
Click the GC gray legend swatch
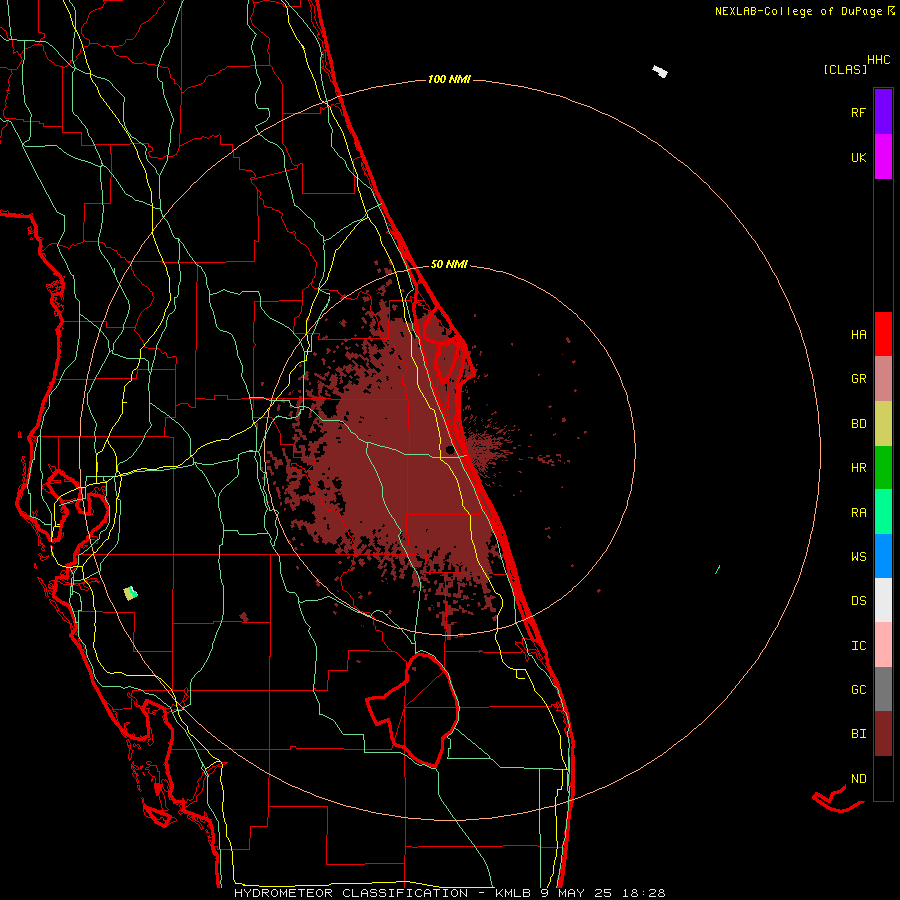[883, 689]
